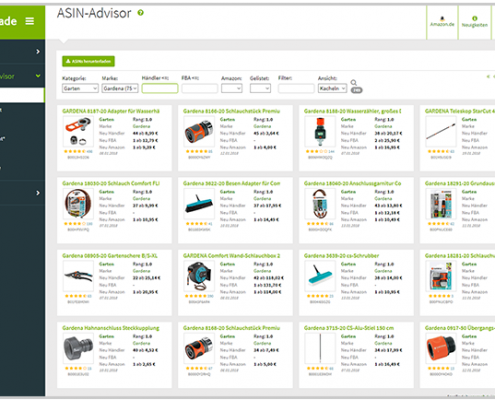
Task: Open the Gelistet filter dropdown
Action: coord(260,88)
